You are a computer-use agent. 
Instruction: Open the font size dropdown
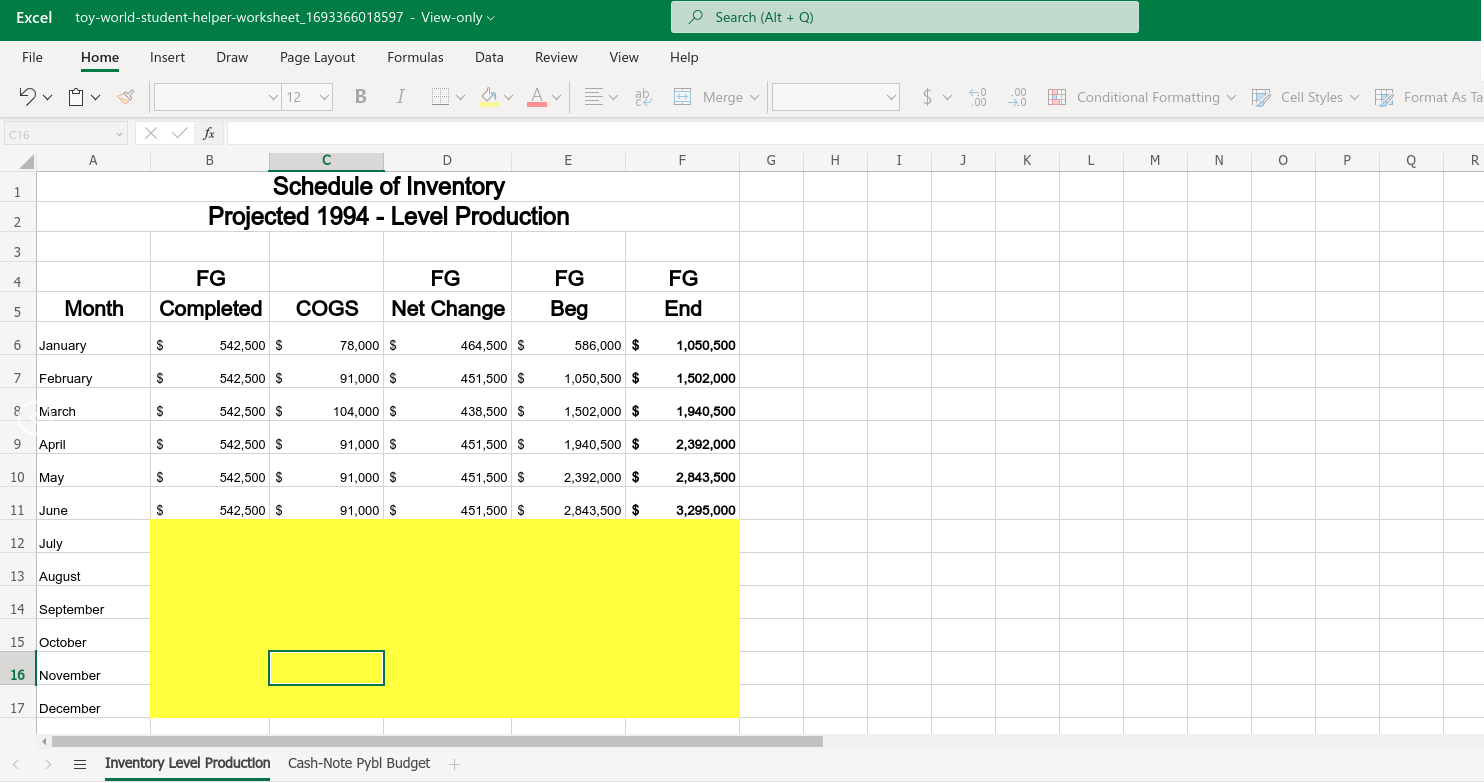tap(325, 97)
